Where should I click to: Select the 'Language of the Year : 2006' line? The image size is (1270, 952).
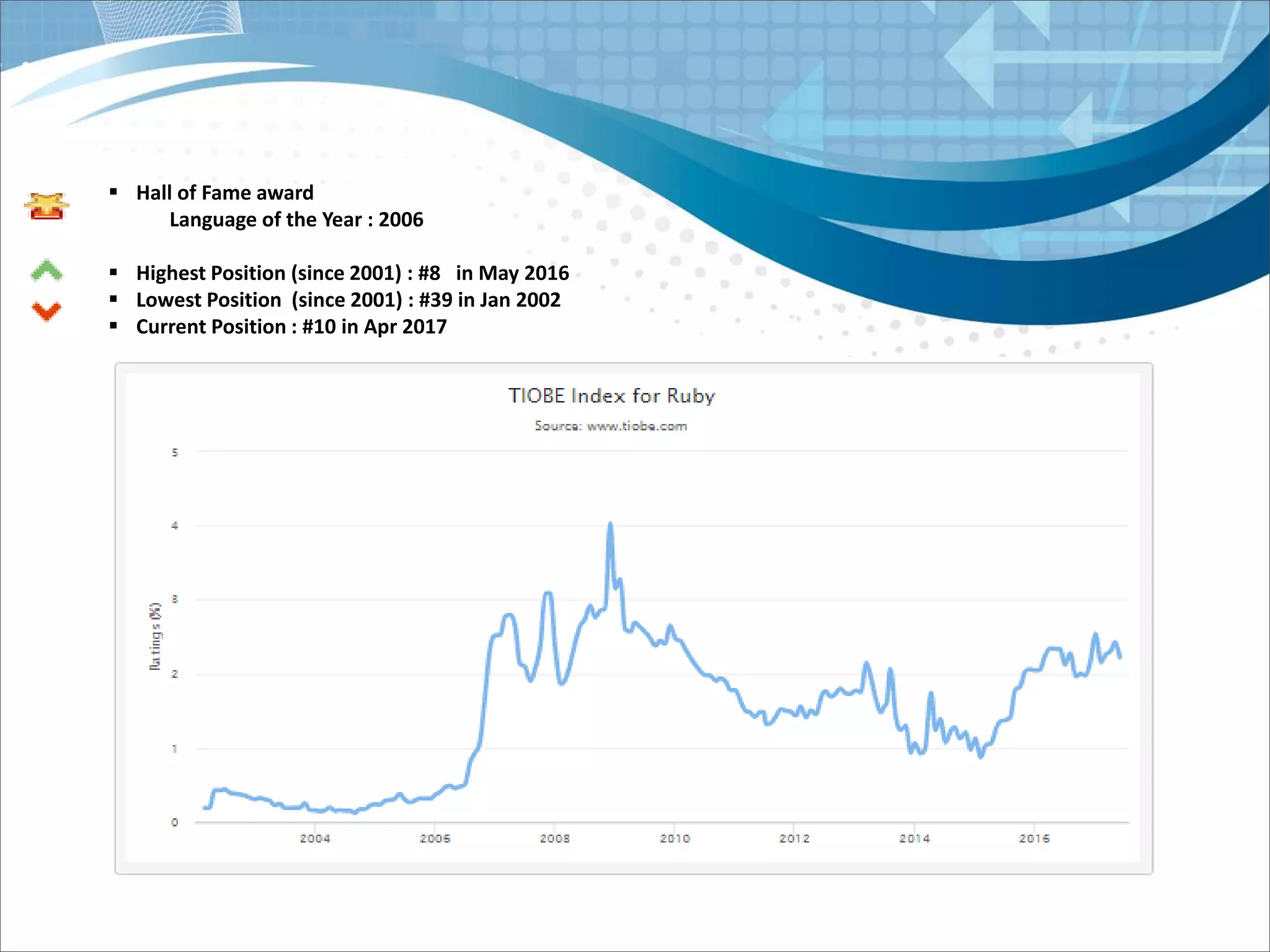[296, 219]
